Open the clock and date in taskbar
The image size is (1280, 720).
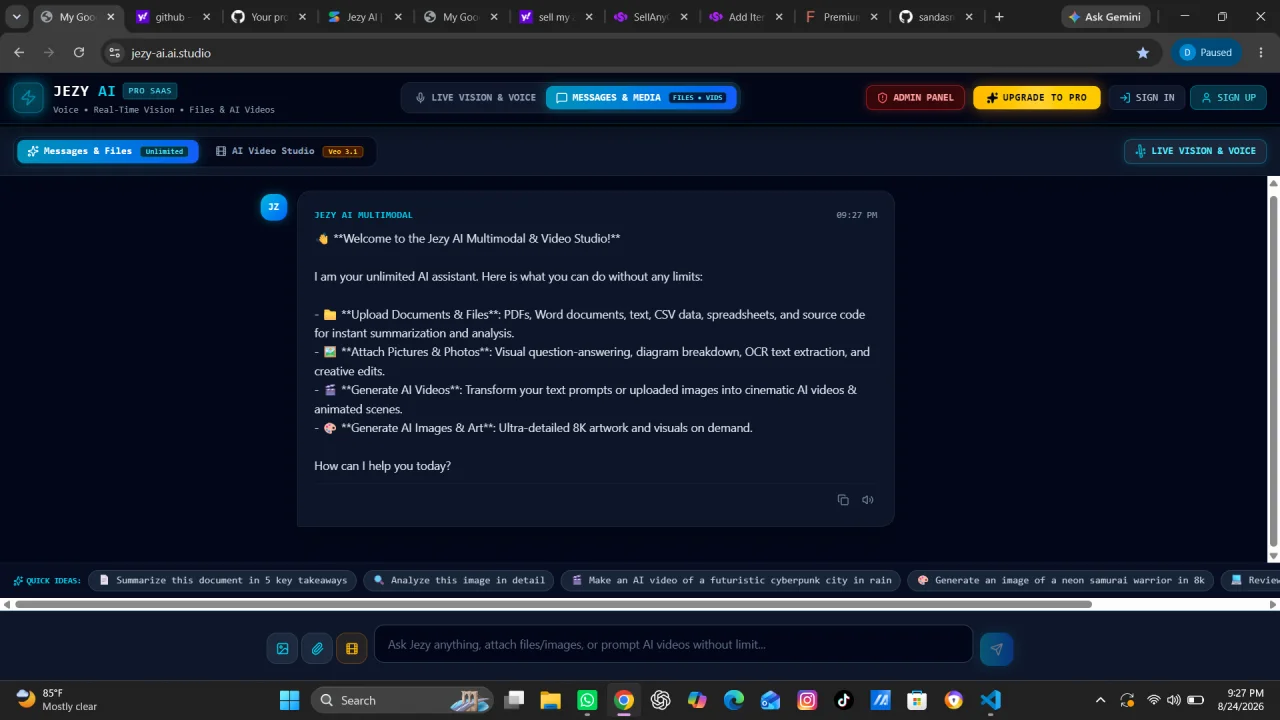click(1244, 700)
